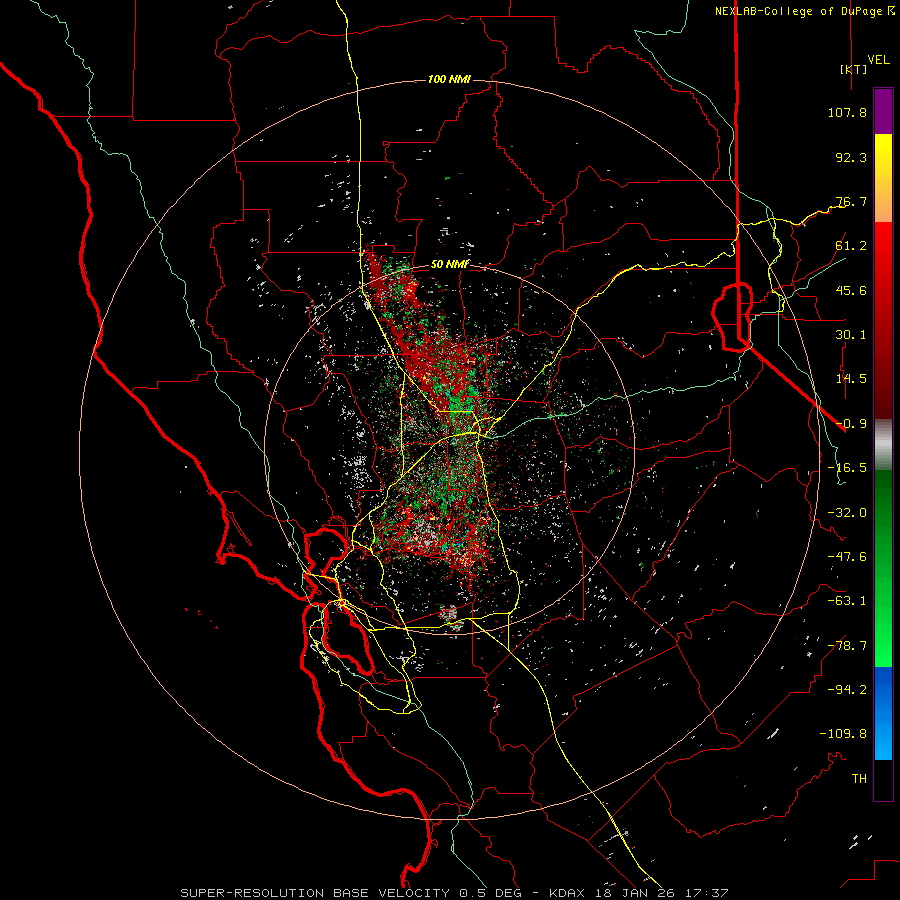
Task: Click the TH label on the color scale
Action: [859, 779]
